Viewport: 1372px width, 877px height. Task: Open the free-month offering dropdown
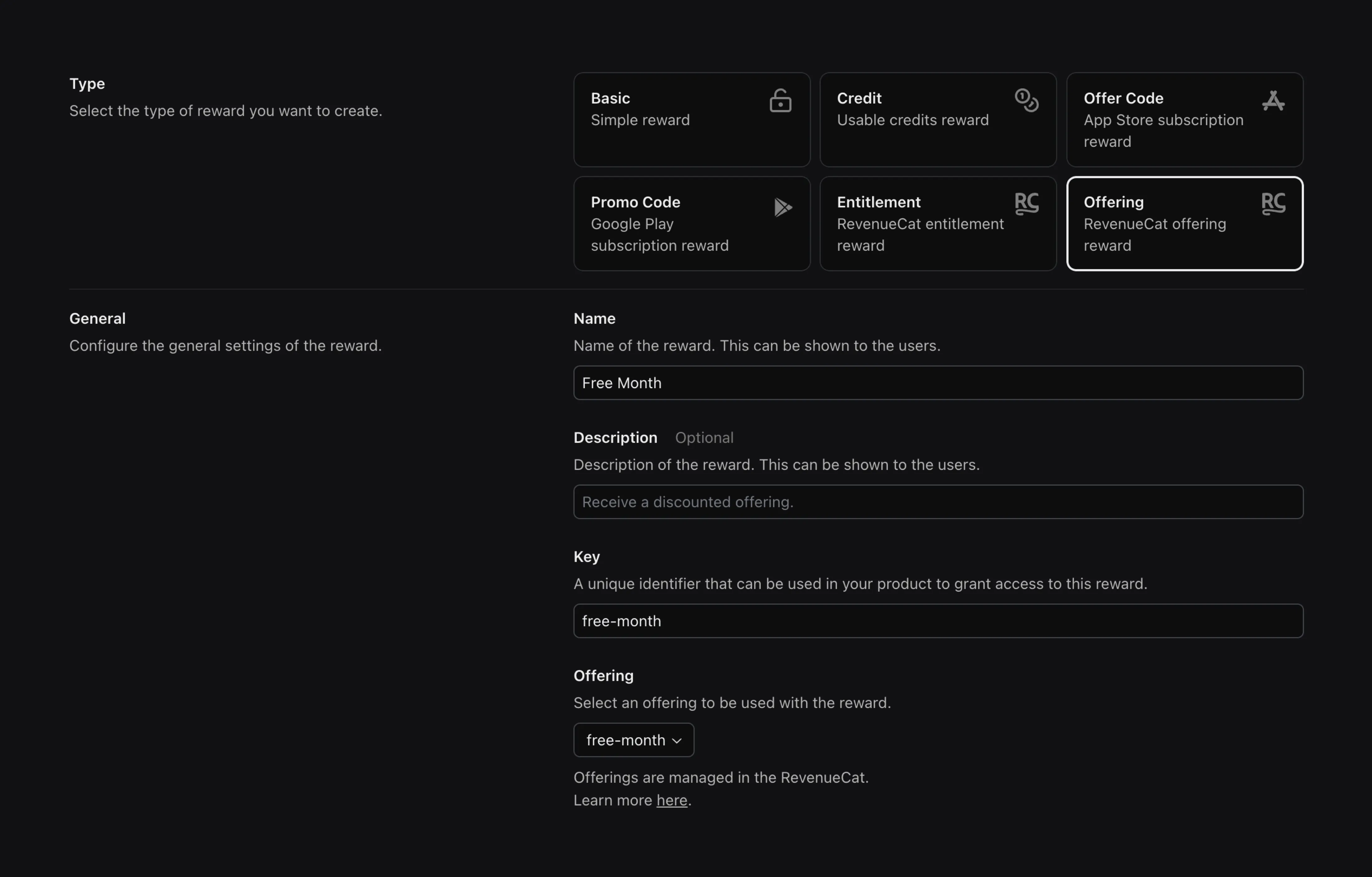634,740
